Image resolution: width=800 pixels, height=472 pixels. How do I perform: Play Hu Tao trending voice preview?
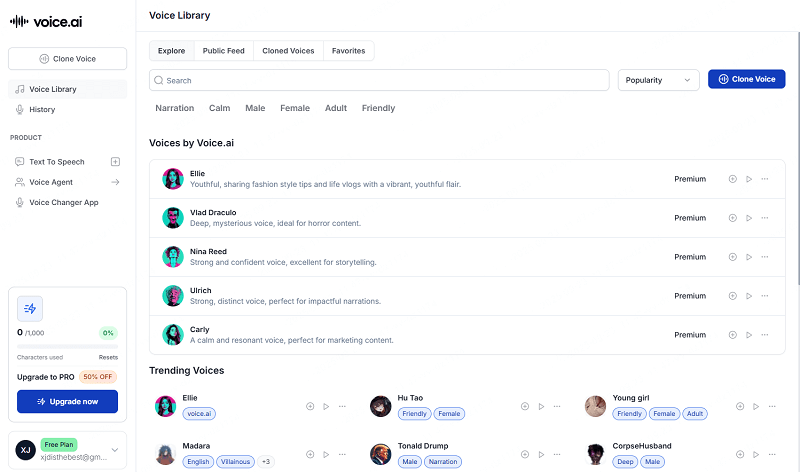(541, 407)
